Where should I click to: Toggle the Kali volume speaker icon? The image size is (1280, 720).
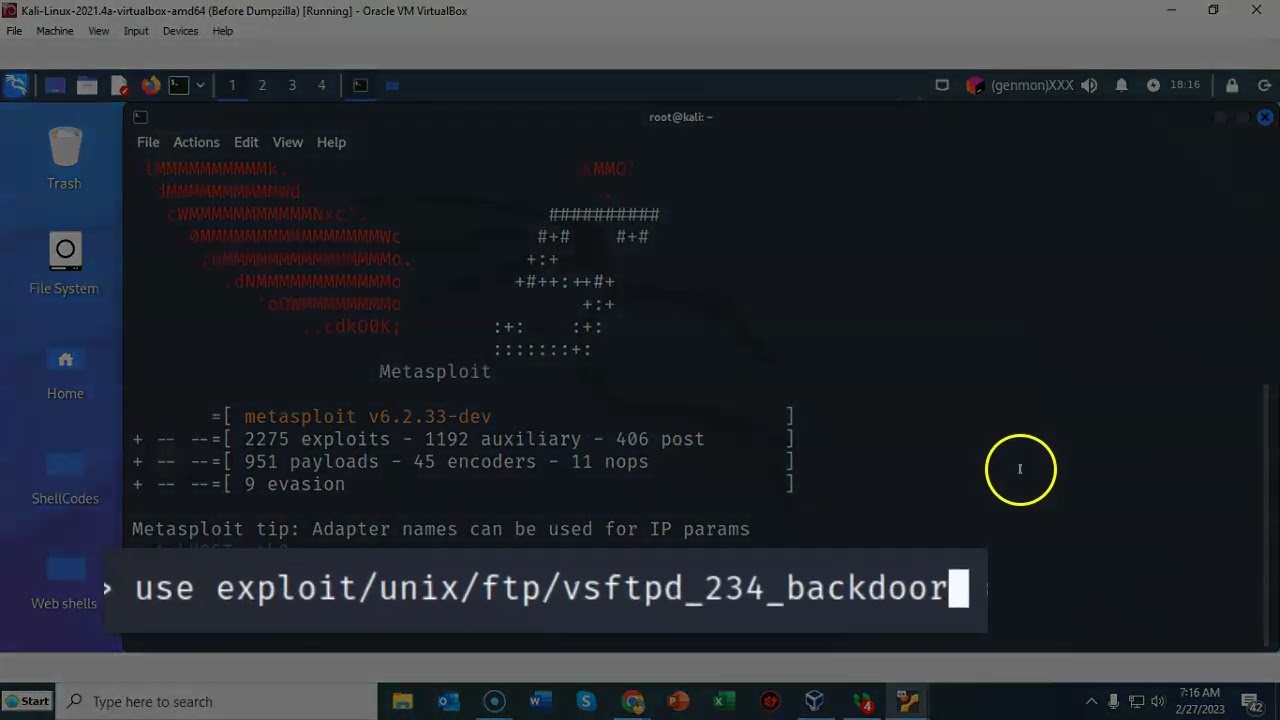point(1089,86)
